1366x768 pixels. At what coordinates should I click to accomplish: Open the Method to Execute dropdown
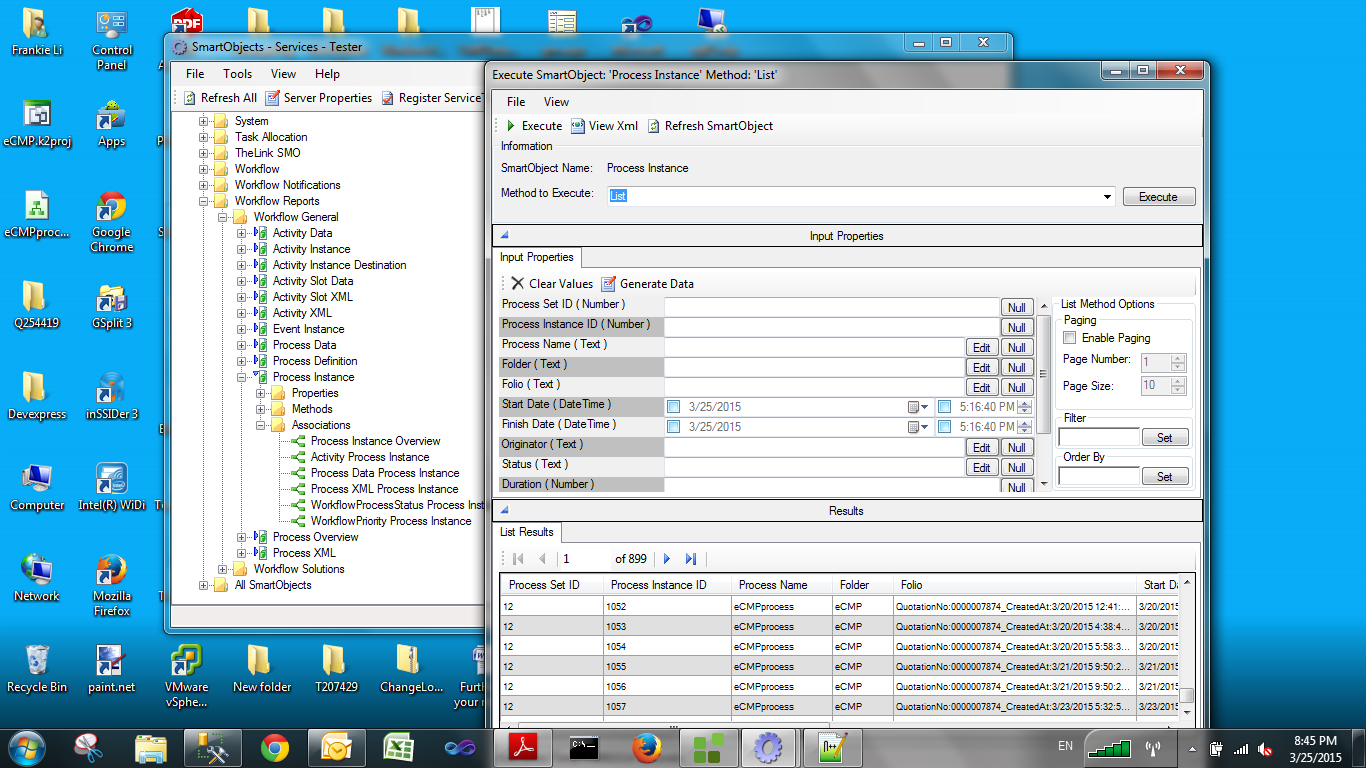pos(1107,197)
